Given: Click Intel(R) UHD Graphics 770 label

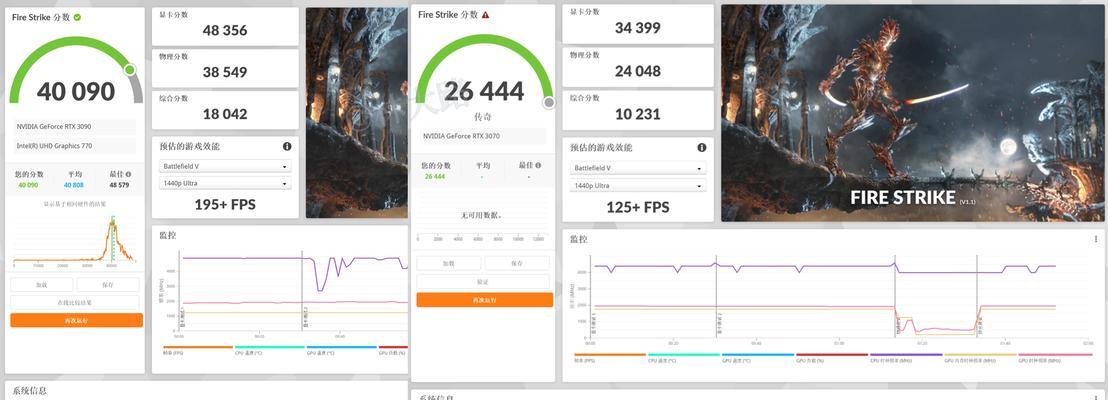Looking at the screenshot, I should pos(54,146).
